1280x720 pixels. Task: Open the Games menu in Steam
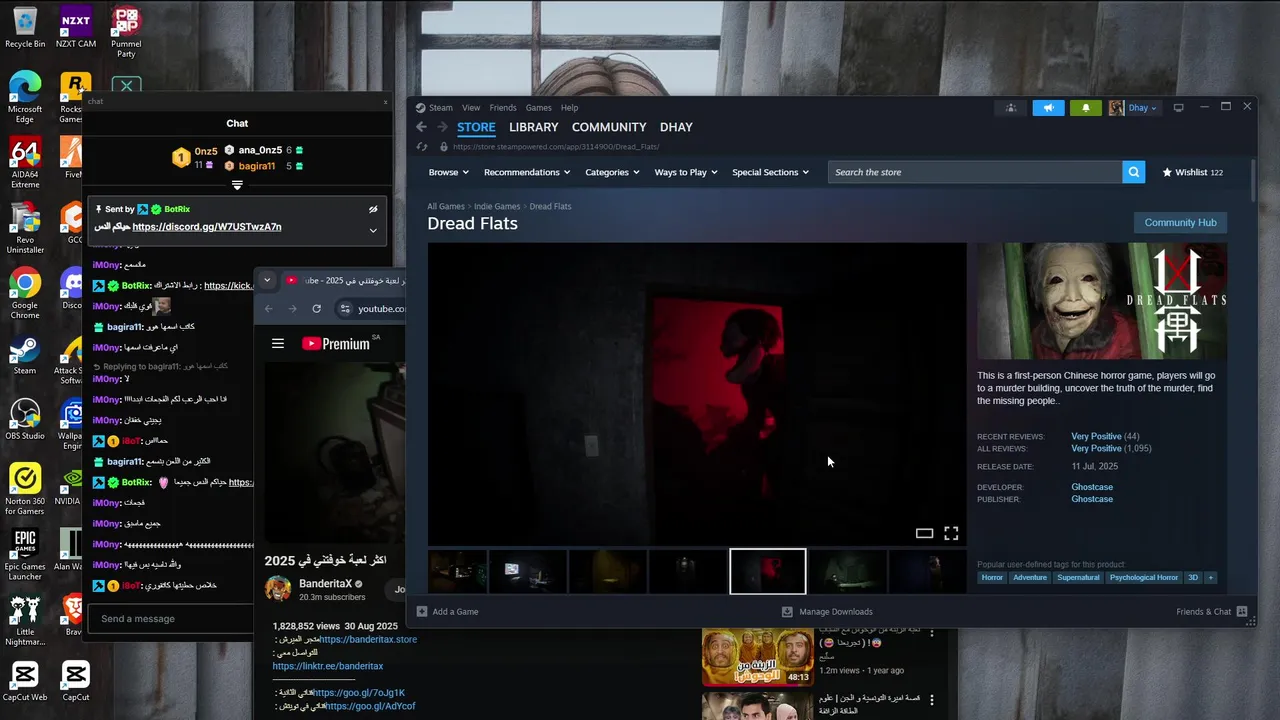[539, 108]
